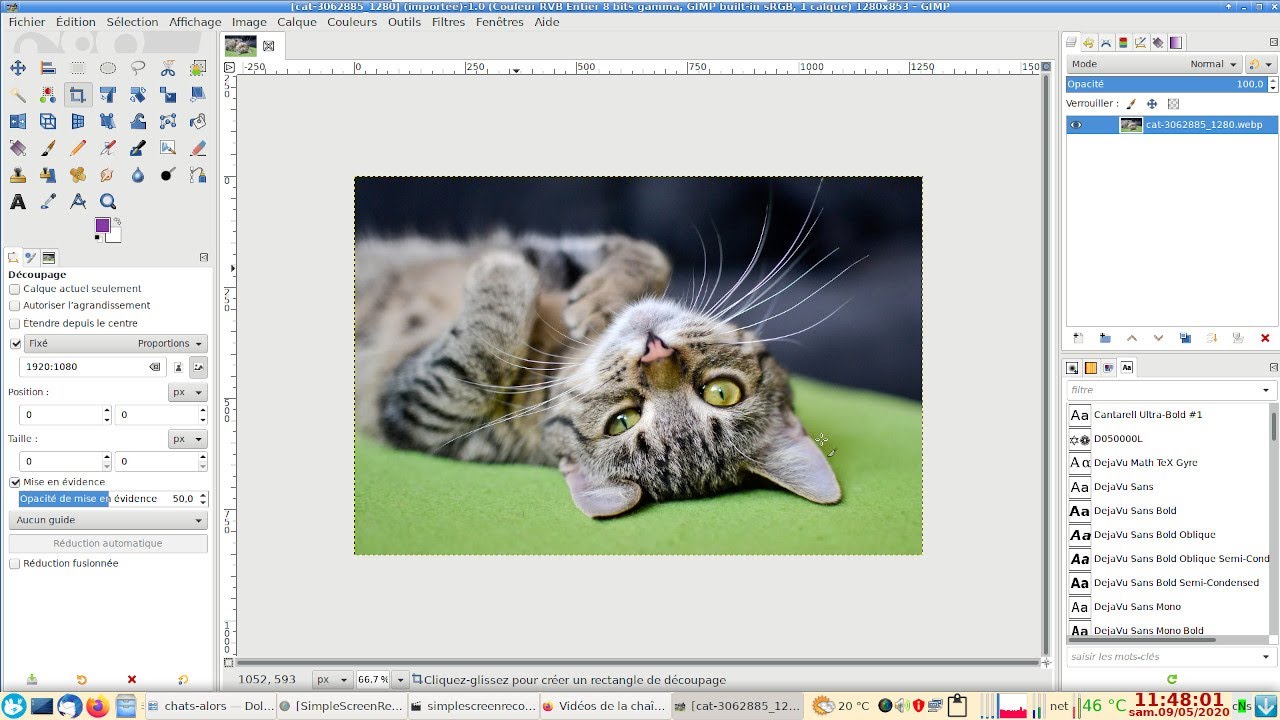Select the Ink tool
Viewport: 1280px width, 720px height.
point(138,148)
